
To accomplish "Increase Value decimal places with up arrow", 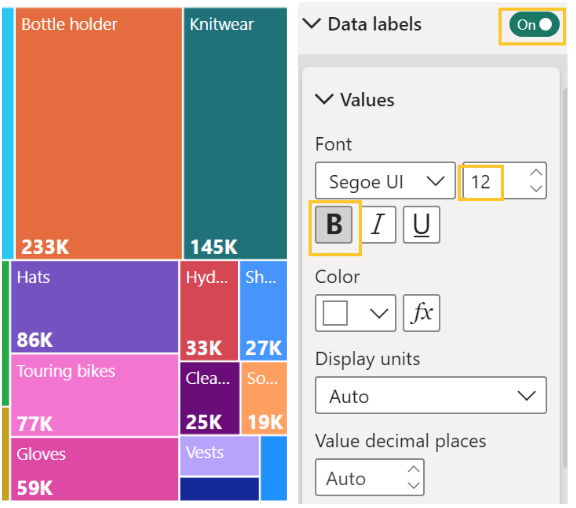I will pyautogui.click(x=414, y=470).
